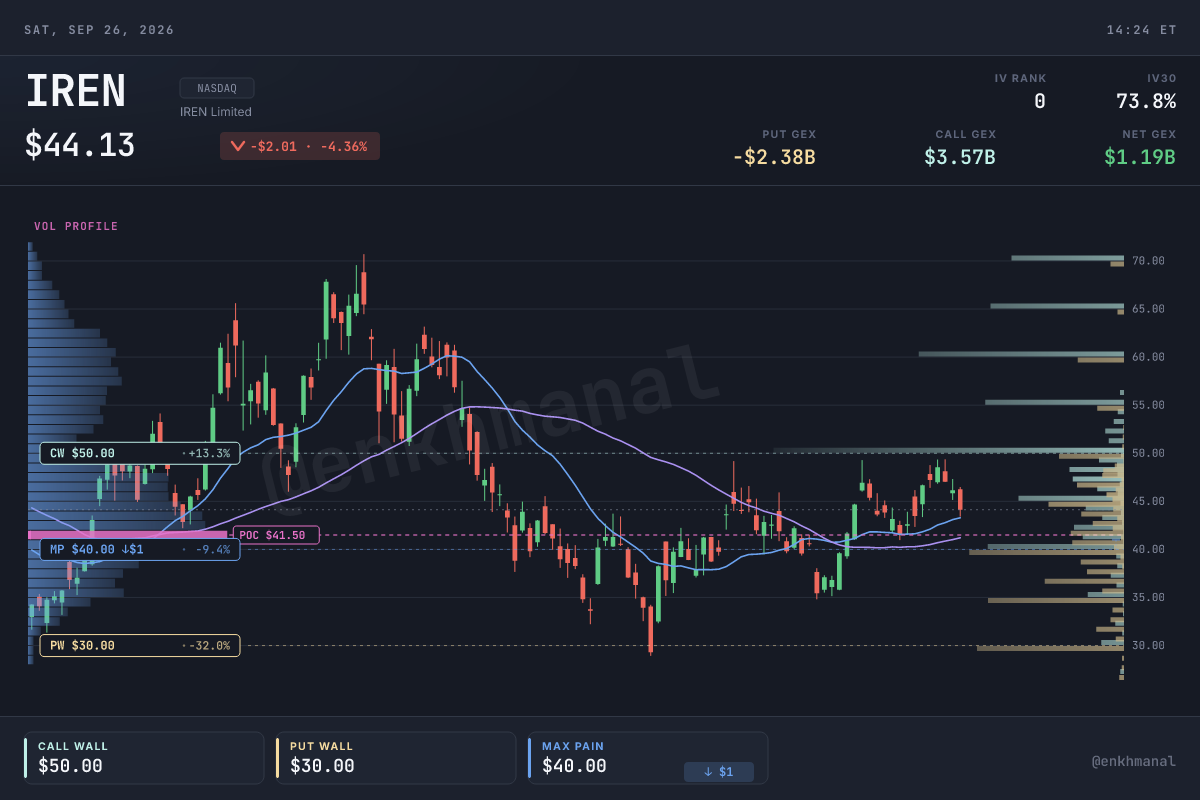Image resolution: width=1200 pixels, height=800 pixels.
Task: Click the MAX PAIN $40.00 card
Action: point(647,758)
